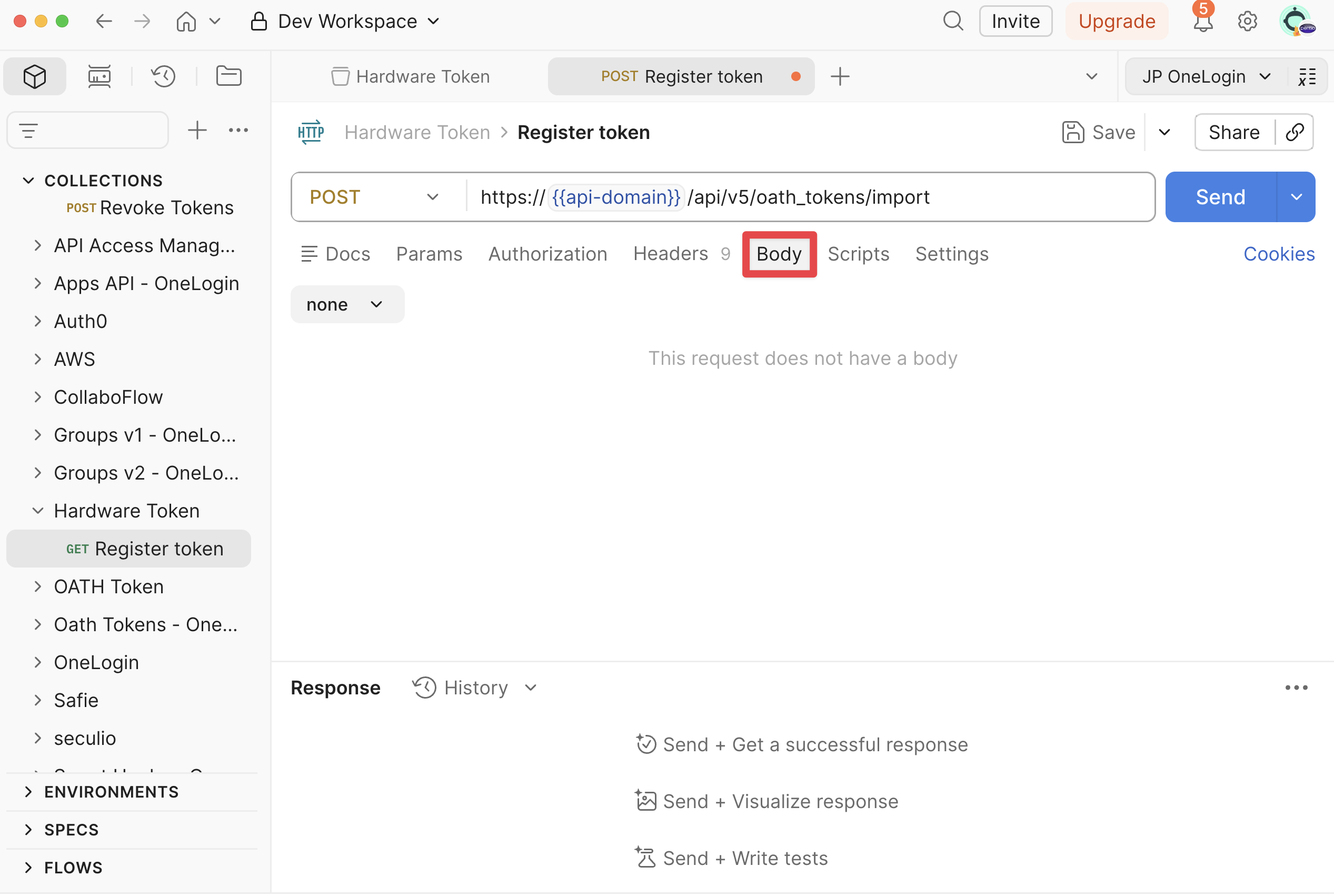The height and width of the screenshot is (896, 1334).
Task: Open the JP OneLogin environment dropdown
Action: click(1207, 76)
